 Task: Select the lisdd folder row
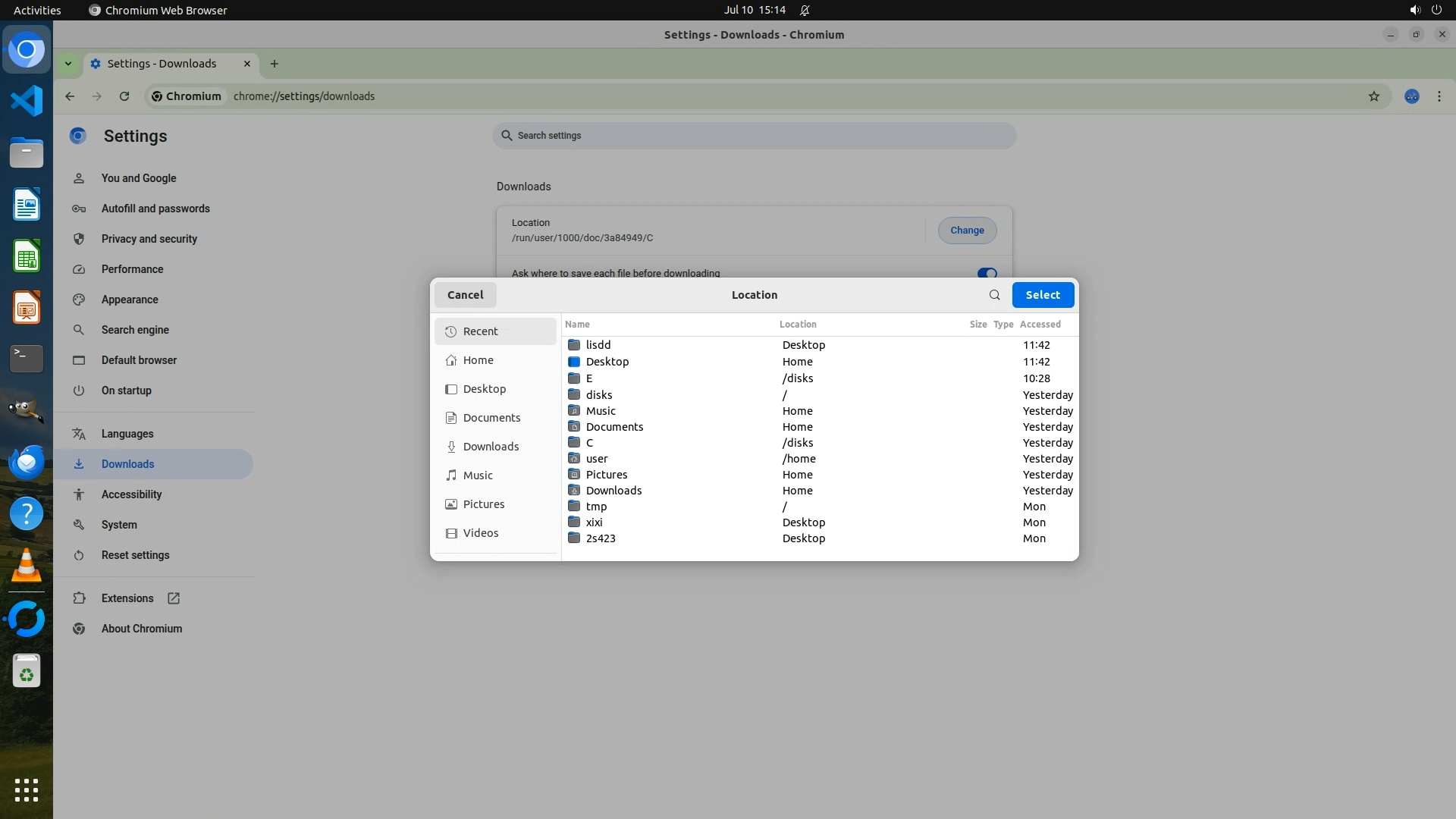click(x=598, y=345)
